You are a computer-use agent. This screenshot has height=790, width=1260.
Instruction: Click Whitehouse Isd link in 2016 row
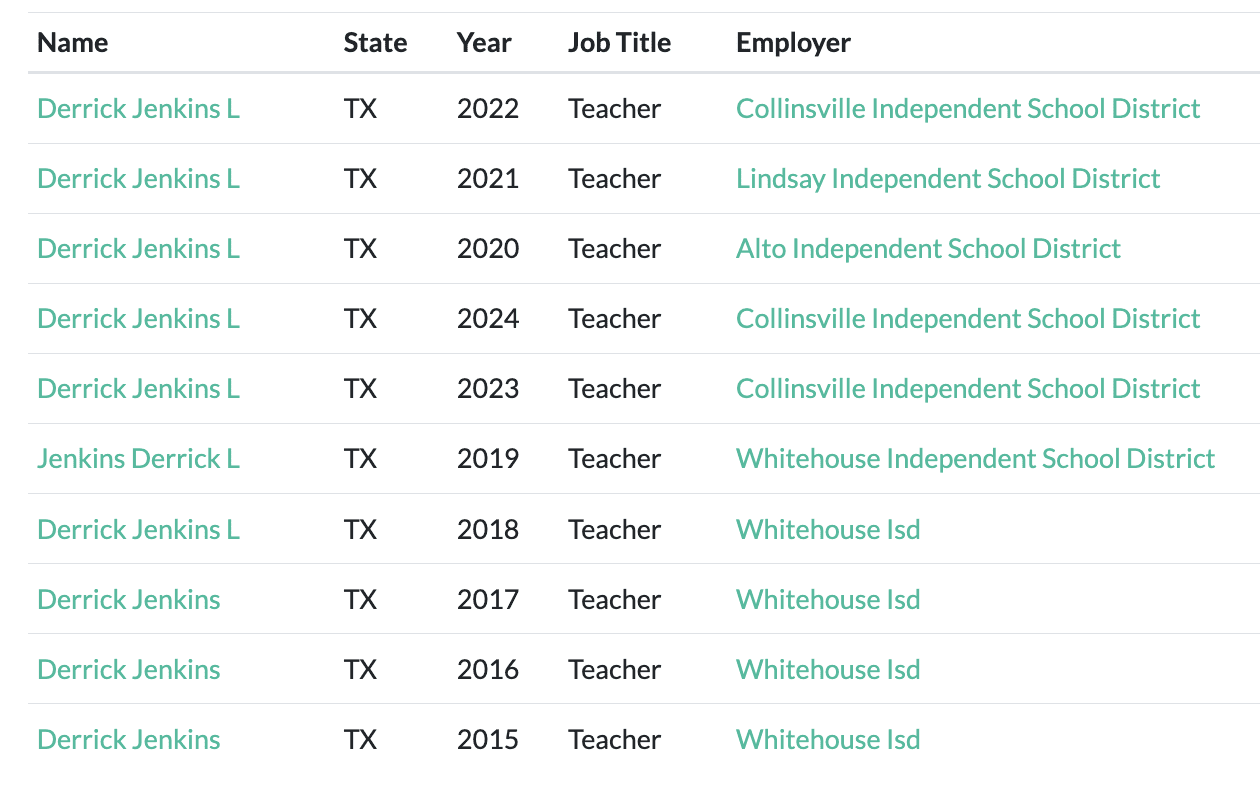(827, 669)
